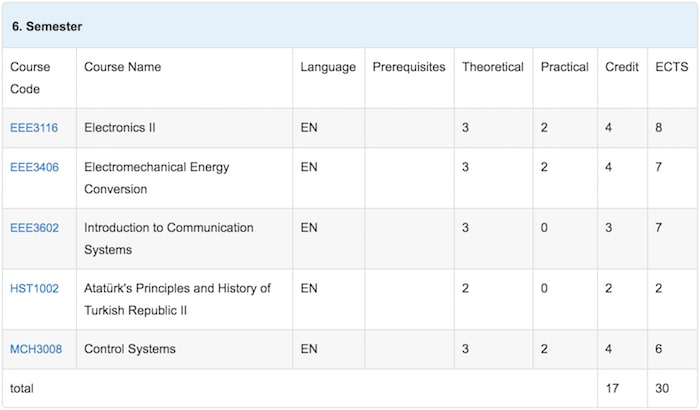Viewport: 700px width, 410px height.
Task: Click Introduction to Communication Systems text
Action: point(168,238)
